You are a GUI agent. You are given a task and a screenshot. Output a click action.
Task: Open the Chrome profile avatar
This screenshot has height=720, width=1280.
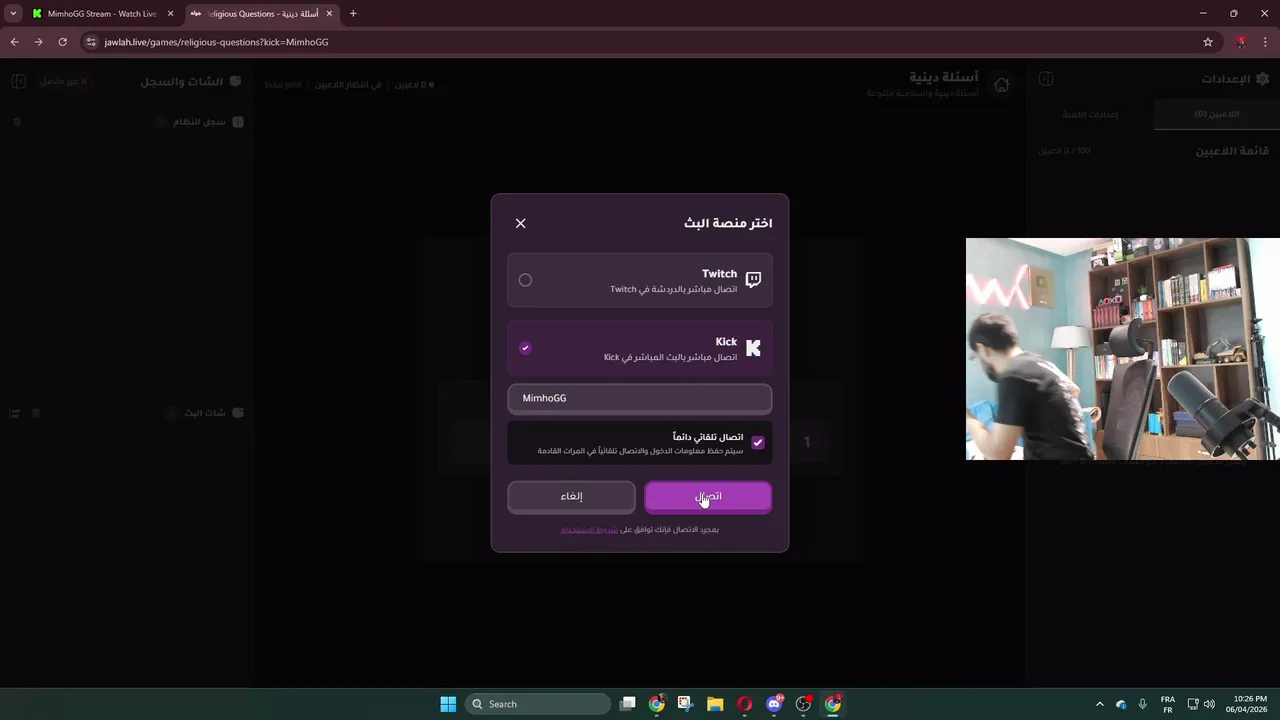[1241, 42]
